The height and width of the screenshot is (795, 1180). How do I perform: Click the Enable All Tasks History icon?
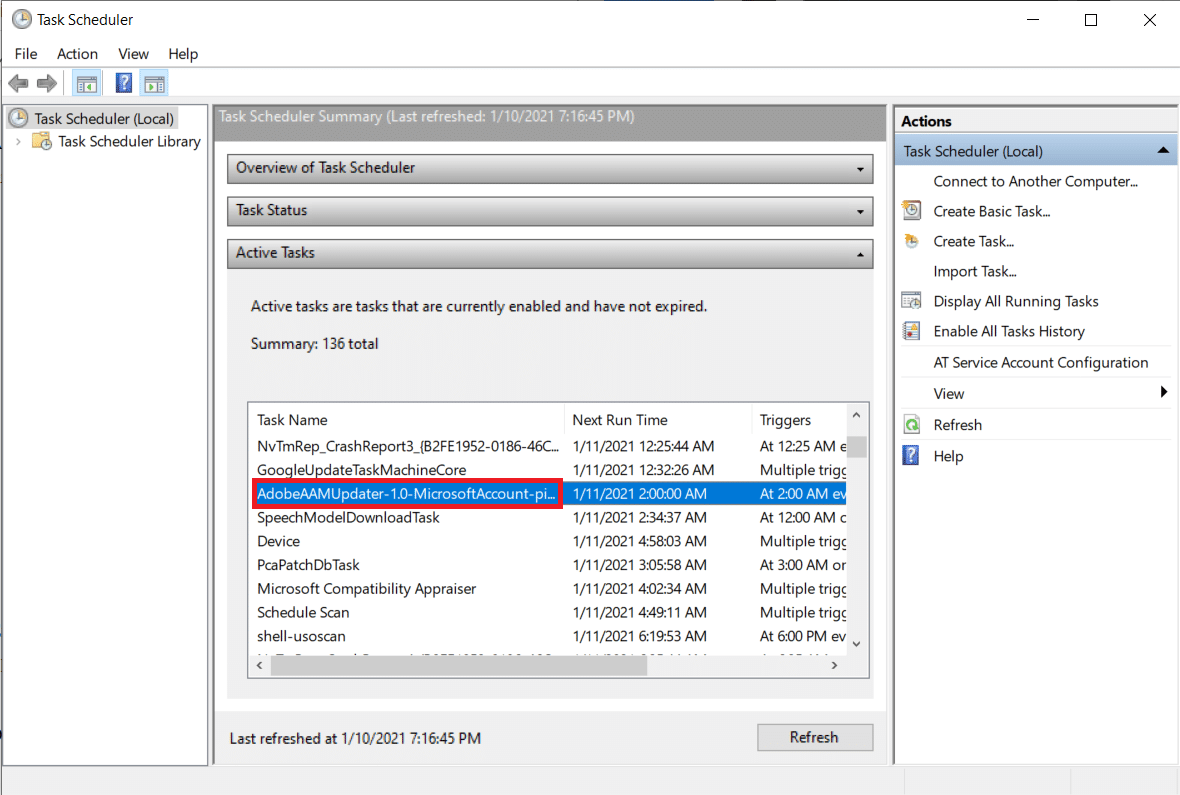[911, 331]
